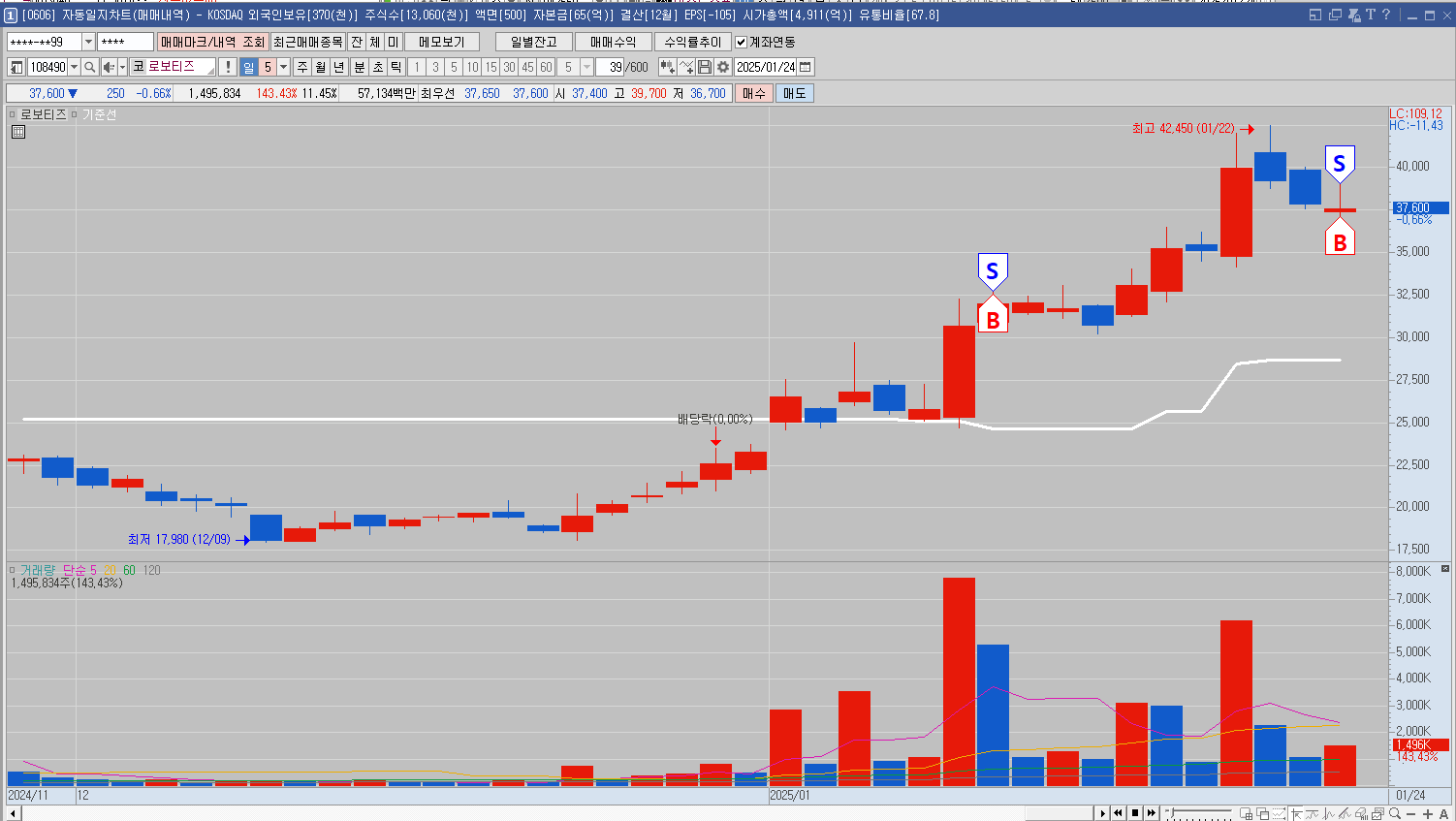The height and width of the screenshot is (821, 1456).
Task: Open the dropdown arrow beside speaker icon
Action: coord(122,67)
